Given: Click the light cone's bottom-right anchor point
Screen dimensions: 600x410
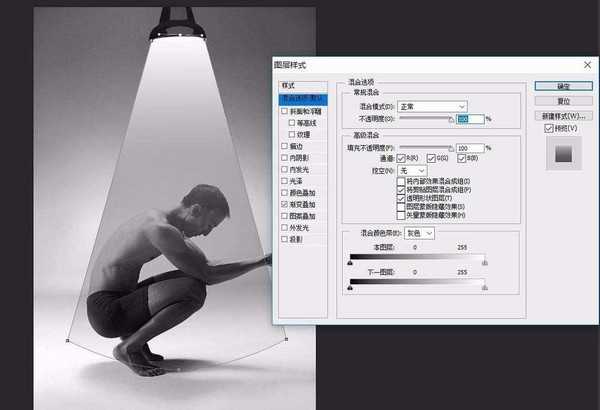Looking at the screenshot, I should tap(286, 339).
